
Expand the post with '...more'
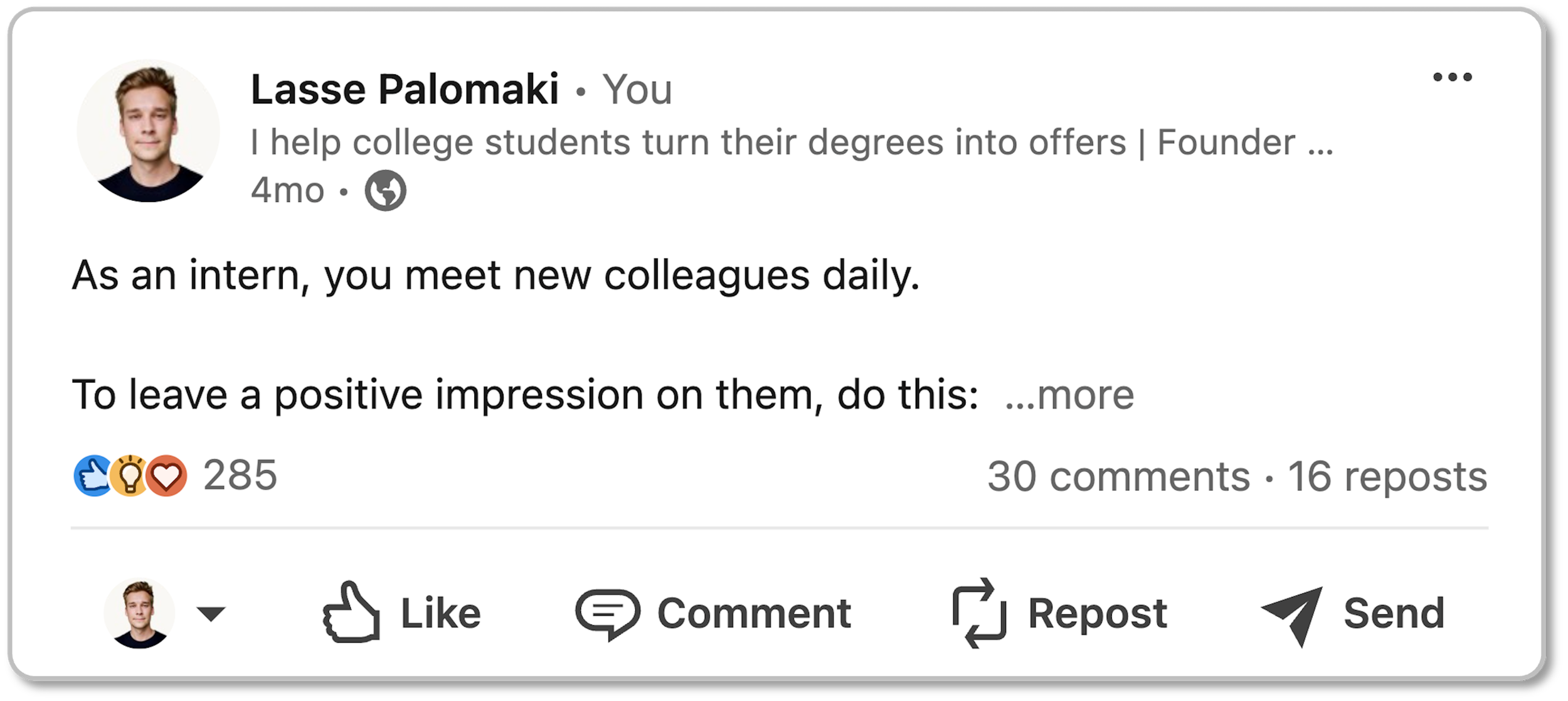[x=1069, y=395]
